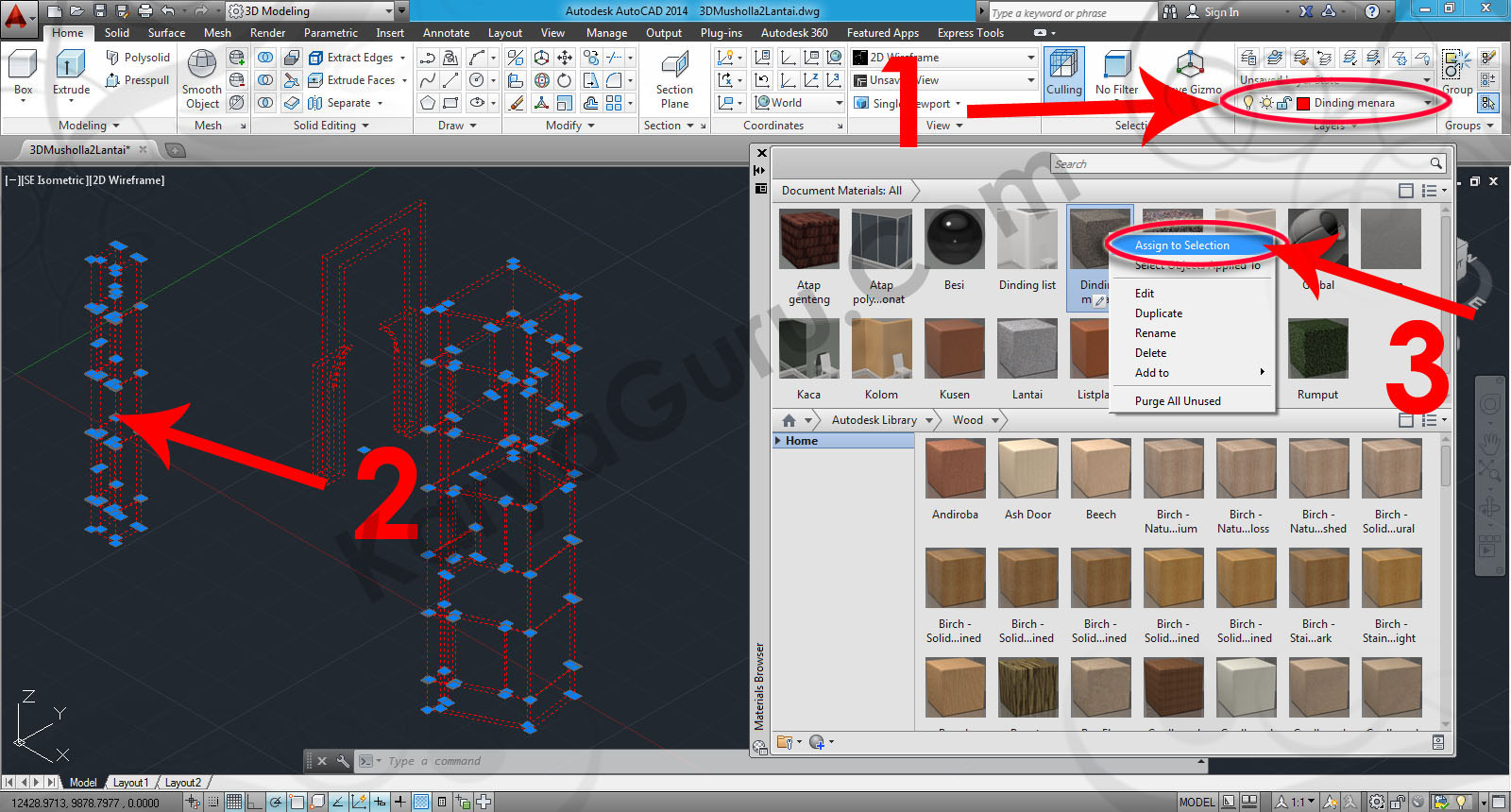Click Purge All Unused menu entry
1511x812 pixels.
click(x=1177, y=401)
